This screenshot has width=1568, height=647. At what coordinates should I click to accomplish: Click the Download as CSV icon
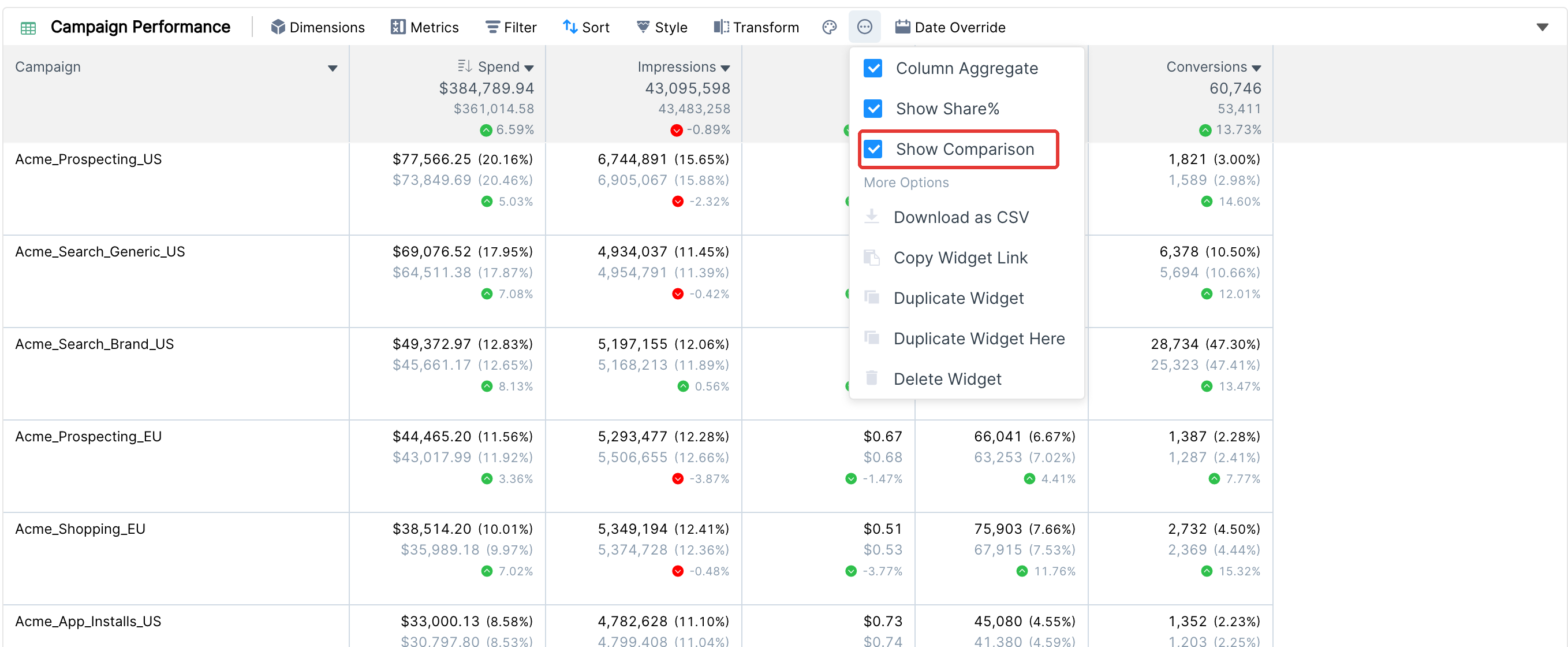pos(872,216)
